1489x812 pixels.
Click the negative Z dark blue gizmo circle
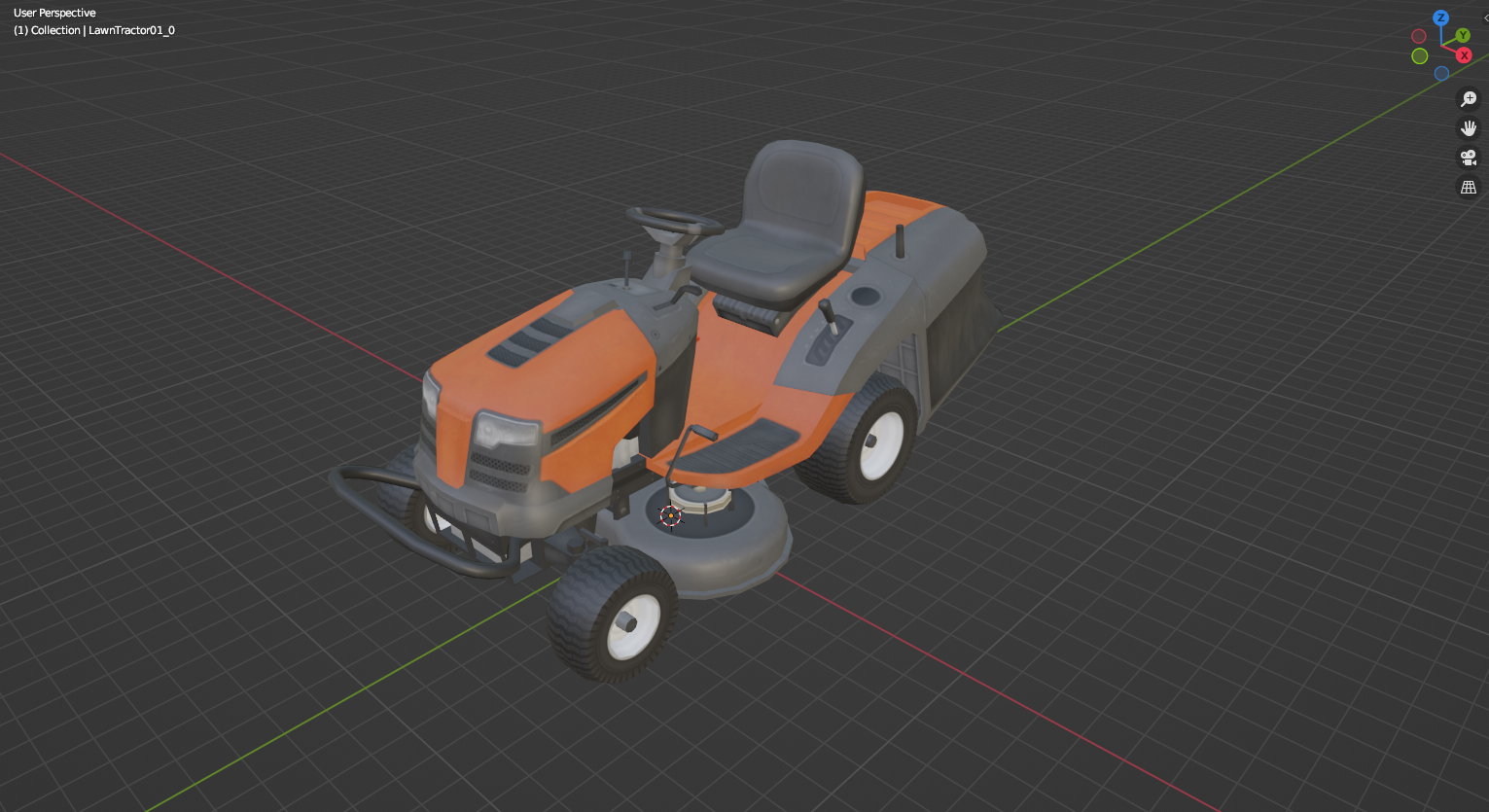(x=1441, y=73)
